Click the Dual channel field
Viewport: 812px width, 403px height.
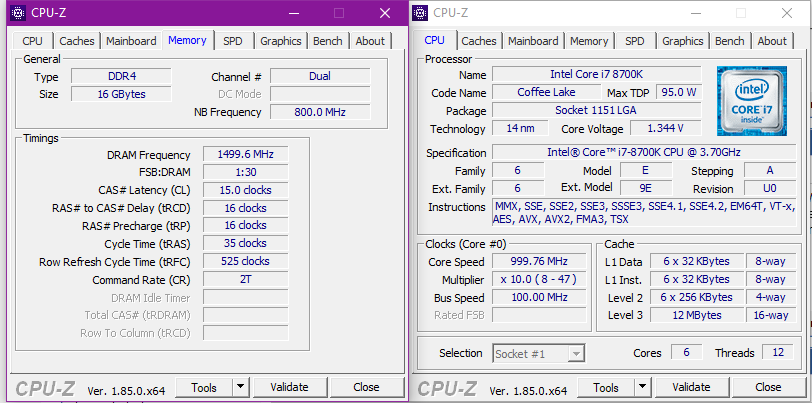(x=320, y=76)
